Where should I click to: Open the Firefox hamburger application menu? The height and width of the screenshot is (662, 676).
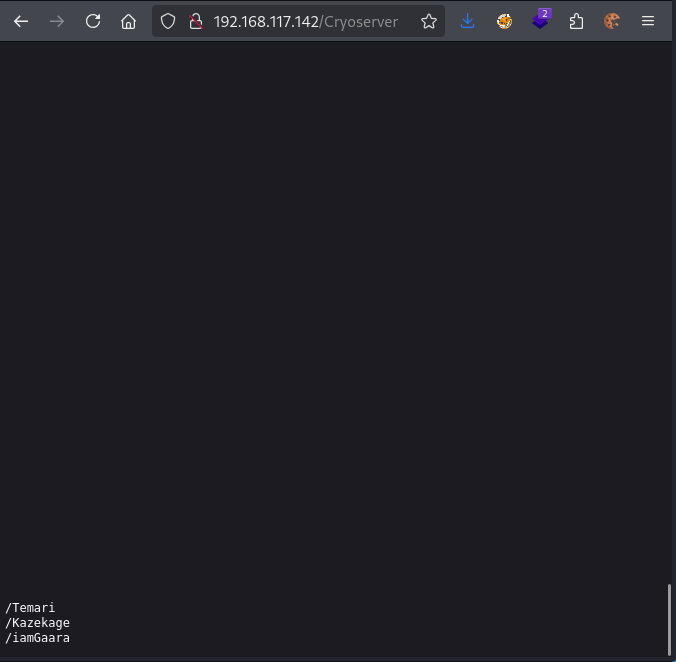point(648,21)
